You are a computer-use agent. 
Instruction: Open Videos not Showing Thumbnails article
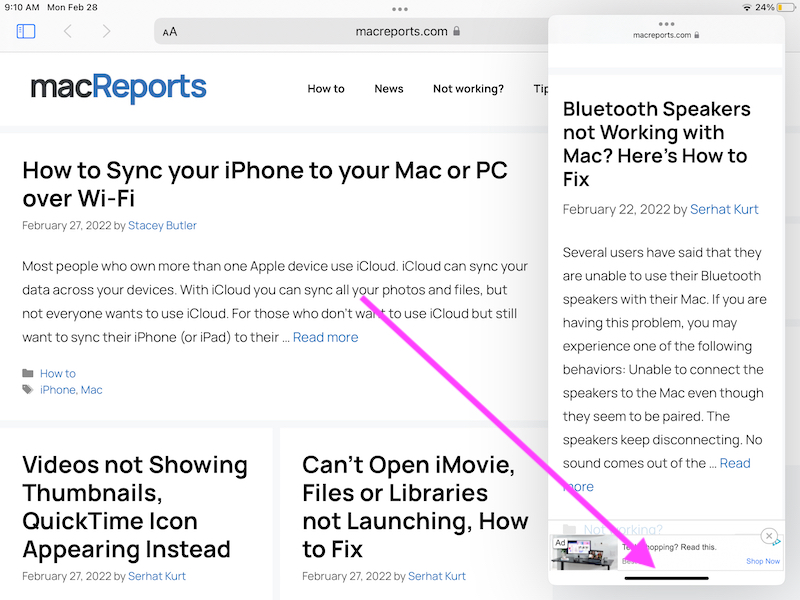(135, 507)
